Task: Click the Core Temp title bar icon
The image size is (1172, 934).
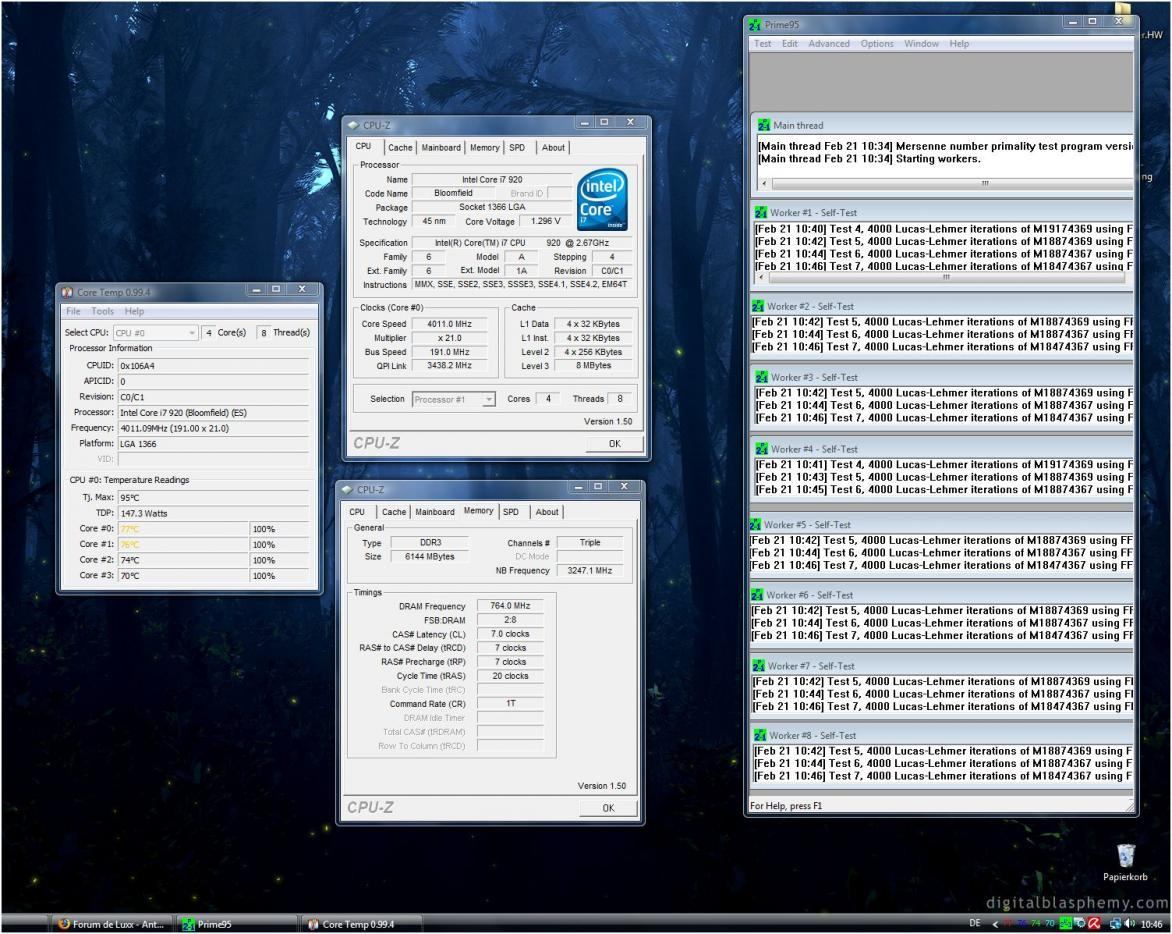Action: (67, 292)
